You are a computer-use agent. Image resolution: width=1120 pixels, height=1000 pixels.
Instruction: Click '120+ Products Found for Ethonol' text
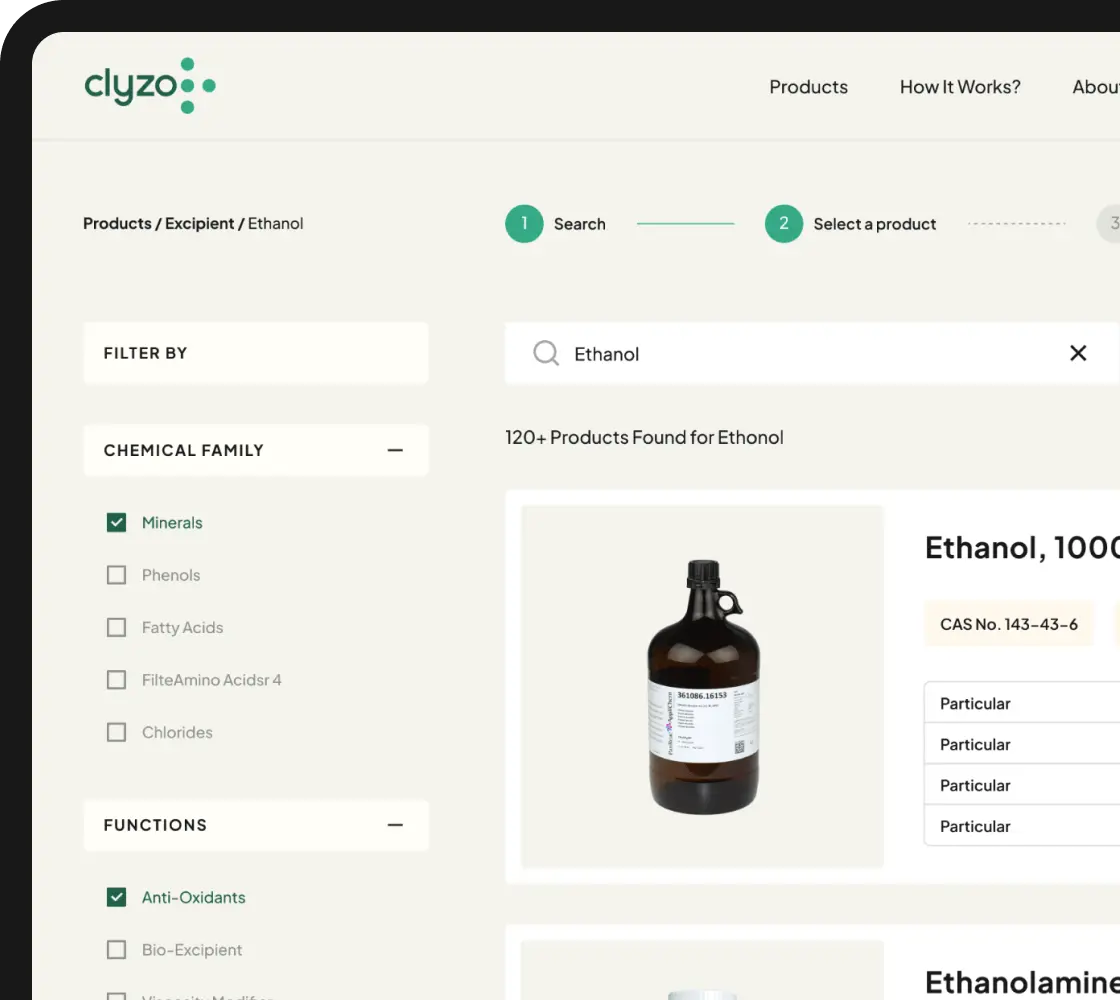click(x=644, y=437)
